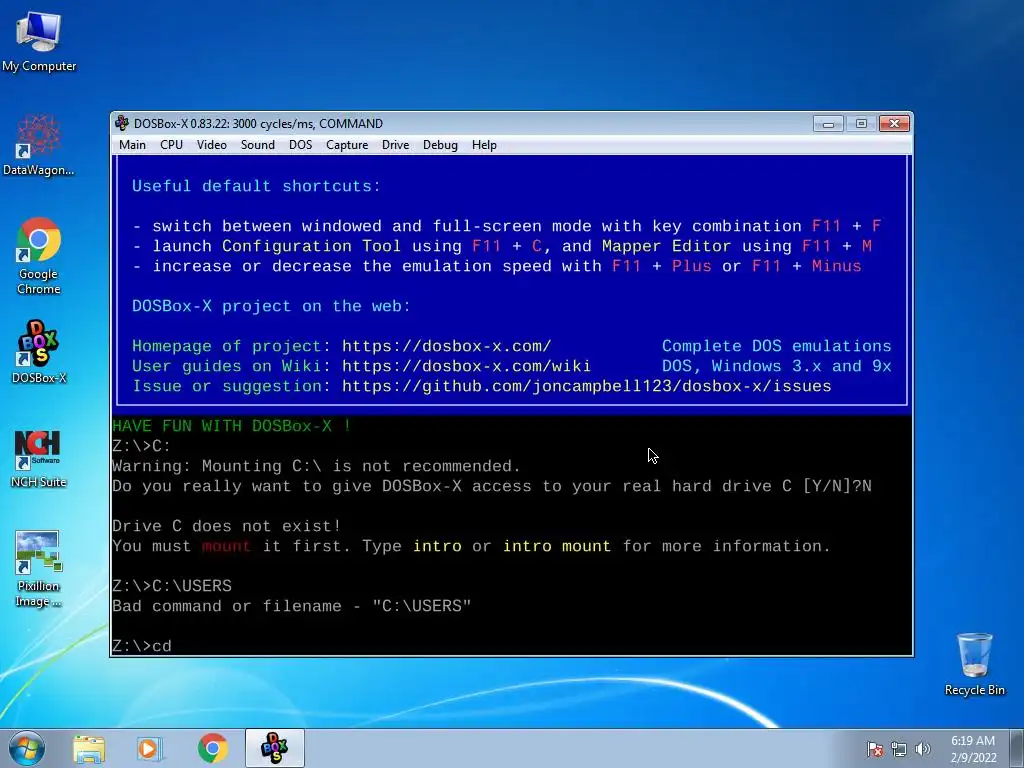The height and width of the screenshot is (768, 1024).
Task: Click the github dosbox-x issues URL
Action: point(586,387)
